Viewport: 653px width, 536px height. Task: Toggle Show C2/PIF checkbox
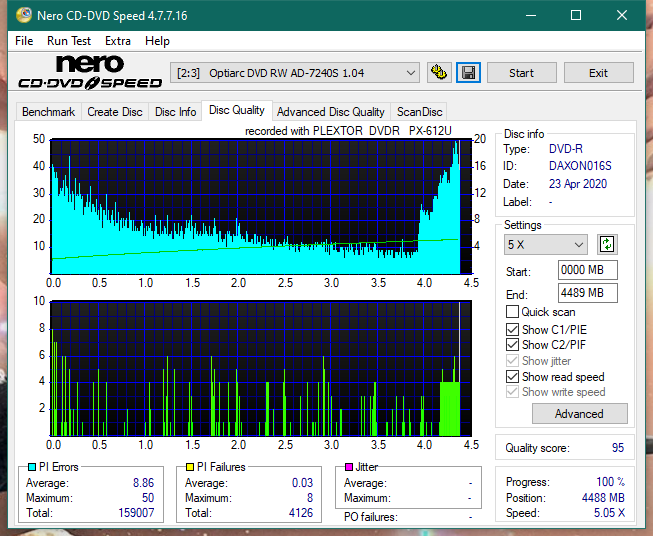pos(512,345)
